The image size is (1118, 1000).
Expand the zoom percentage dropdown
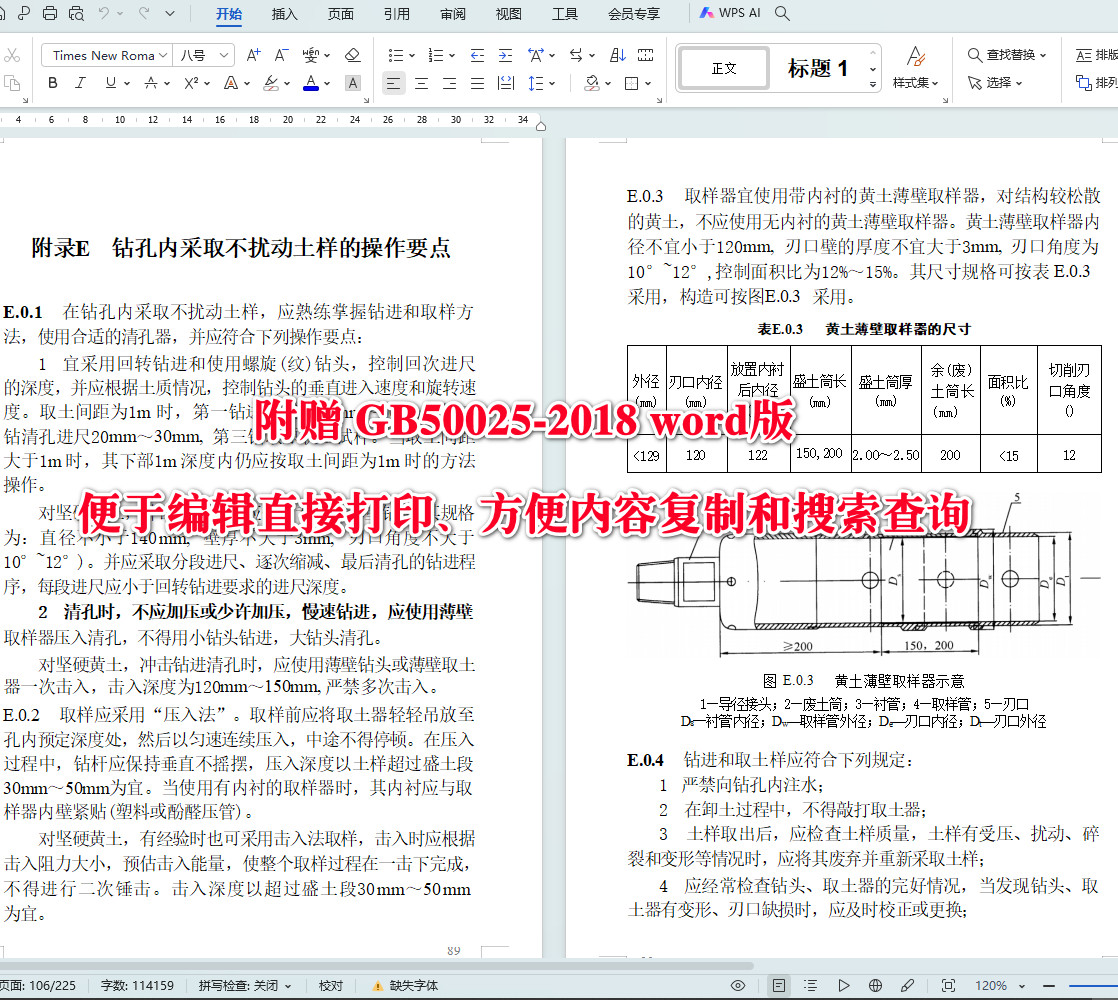click(1021, 985)
